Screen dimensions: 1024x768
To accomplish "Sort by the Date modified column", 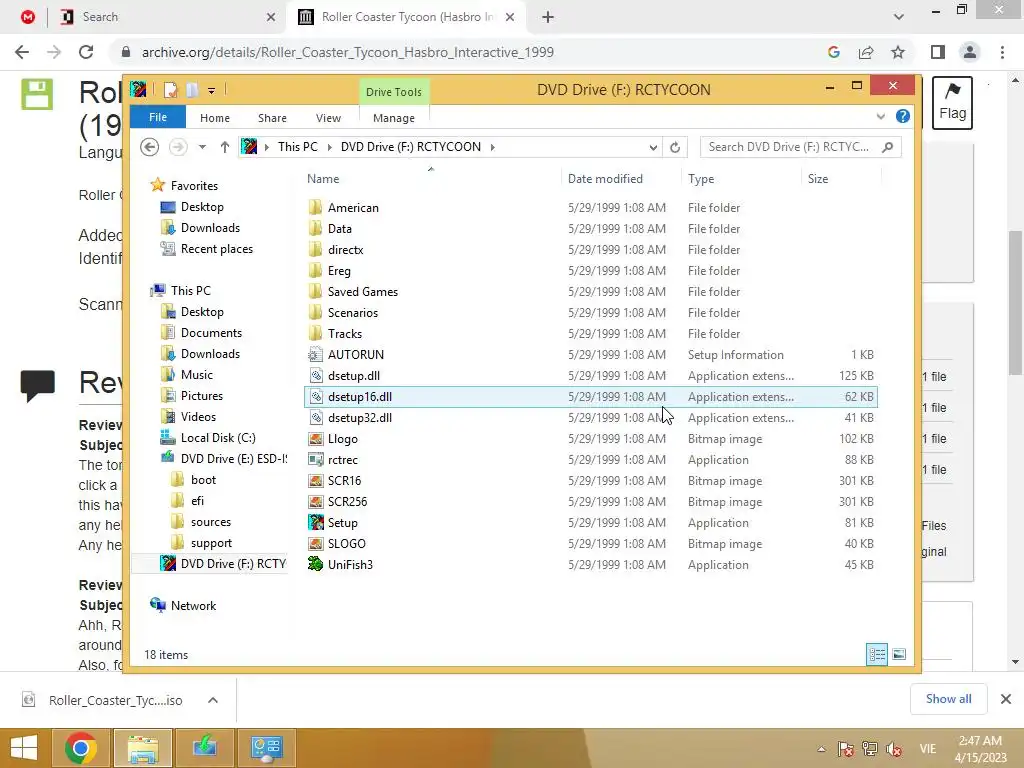I will 605,179.
